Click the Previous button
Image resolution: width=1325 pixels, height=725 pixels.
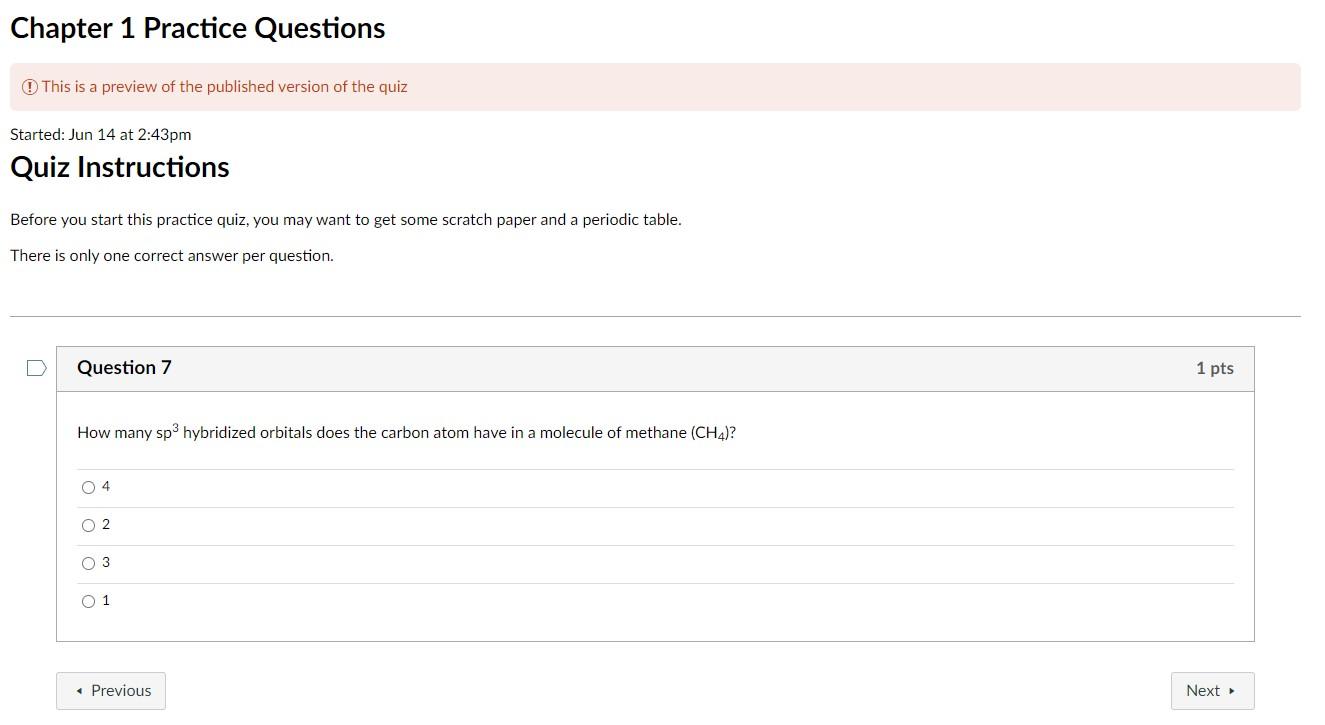111,690
